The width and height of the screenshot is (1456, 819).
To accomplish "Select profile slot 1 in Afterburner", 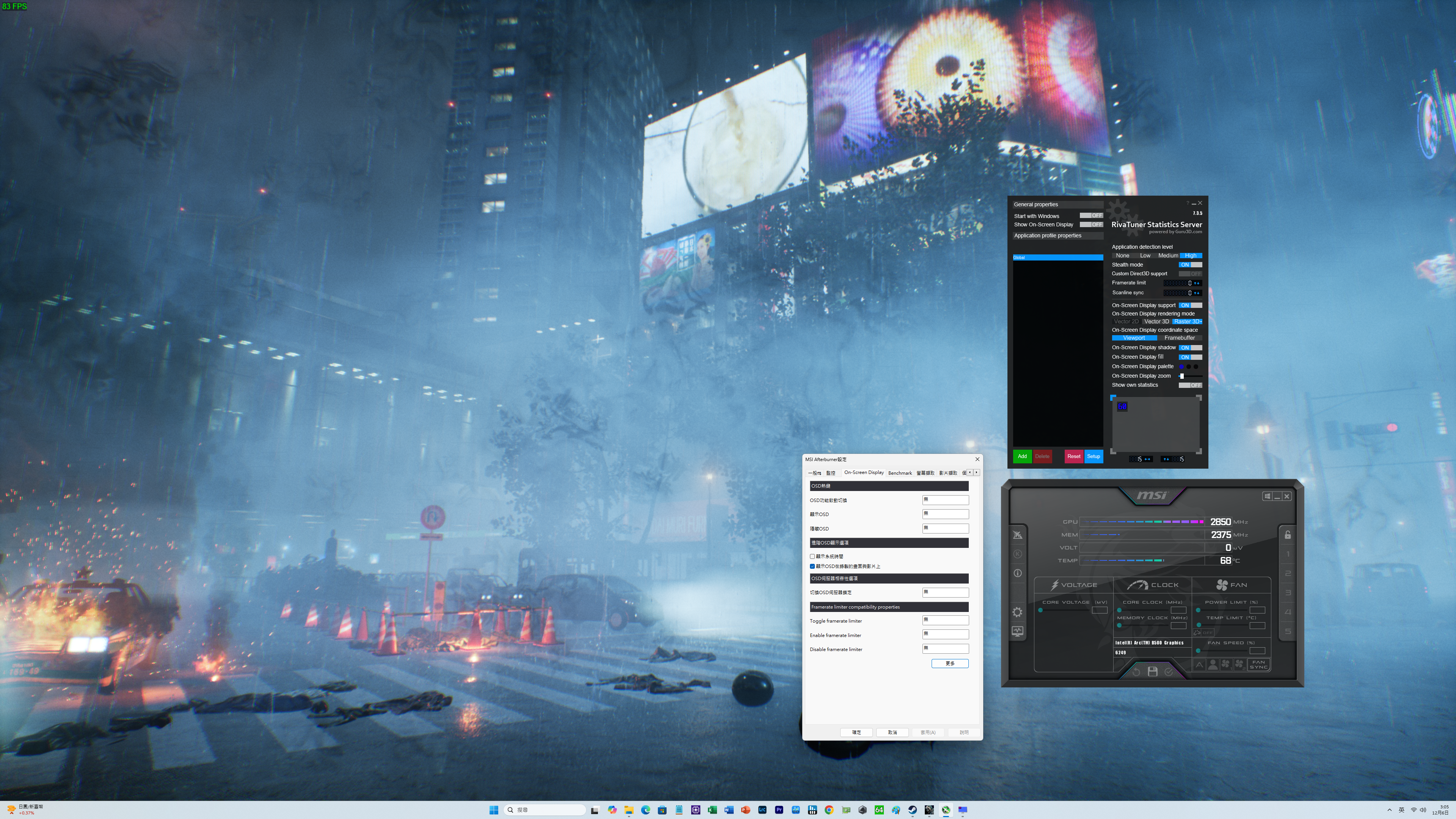I will click(1288, 554).
